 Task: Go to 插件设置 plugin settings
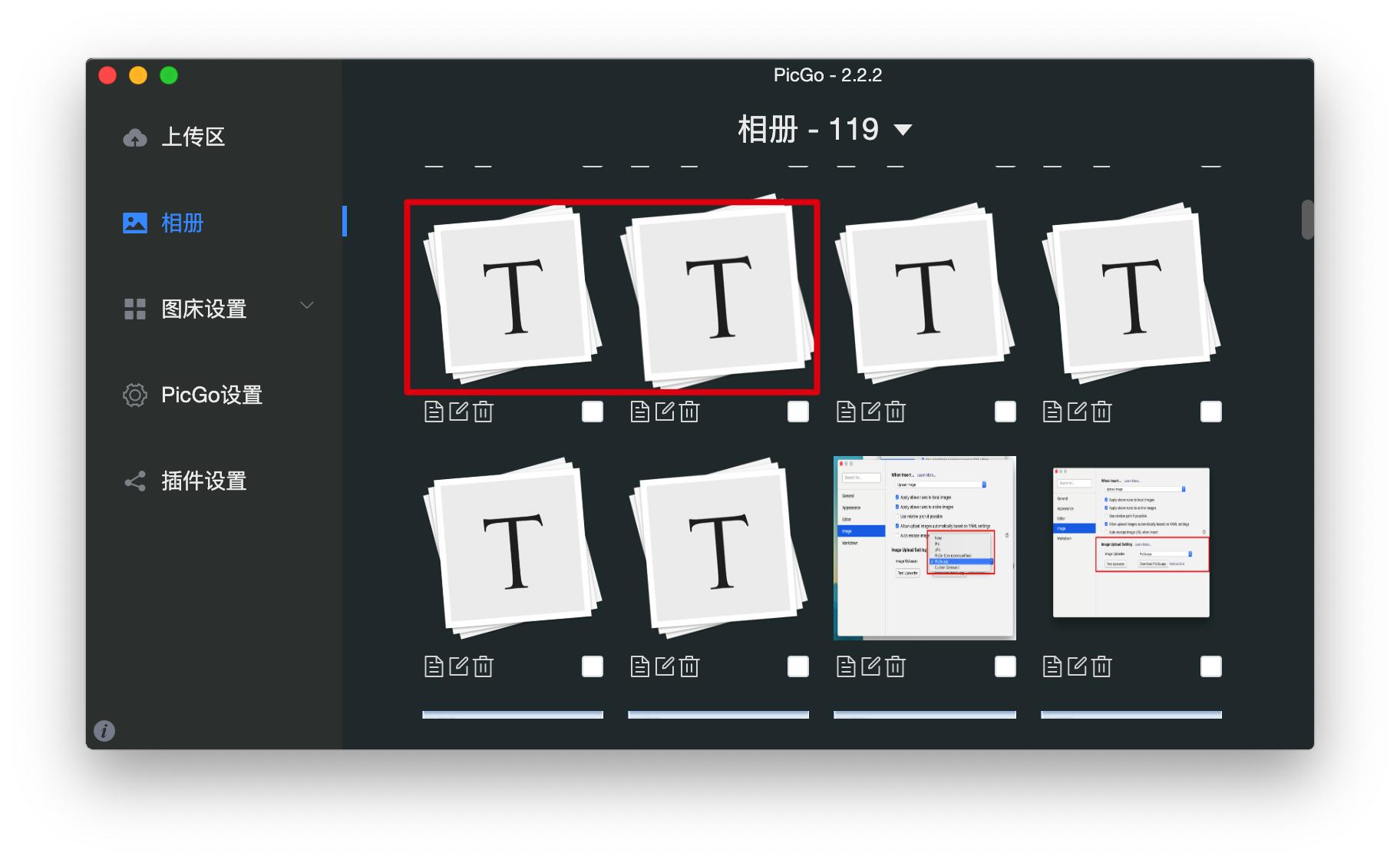pyautogui.click(x=203, y=481)
